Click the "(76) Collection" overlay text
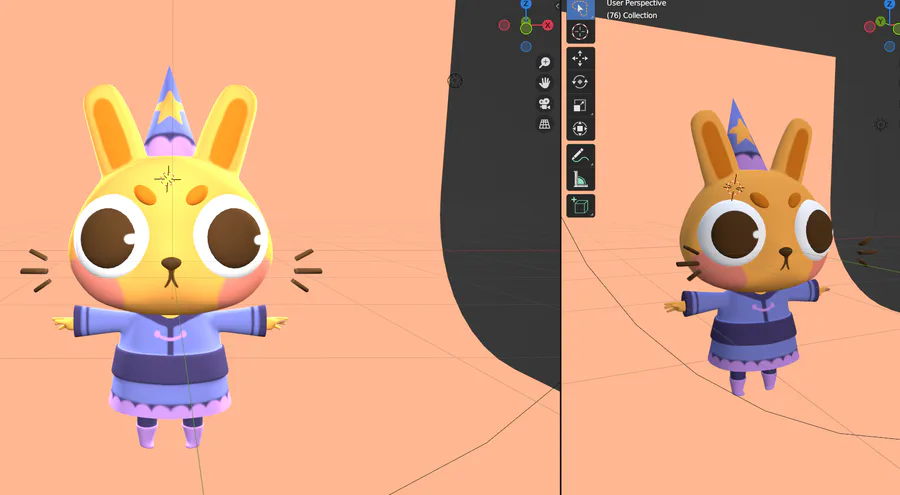900x495 pixels. pyautogui.click(x=632, y=16)
